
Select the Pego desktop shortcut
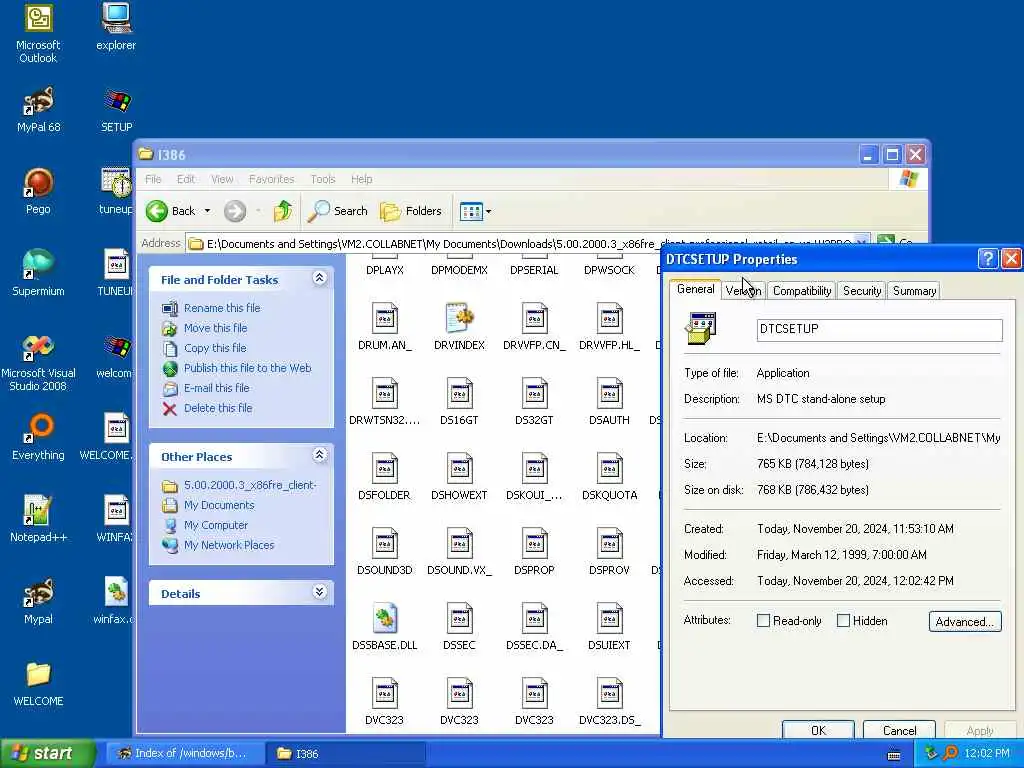coord(38,191)
